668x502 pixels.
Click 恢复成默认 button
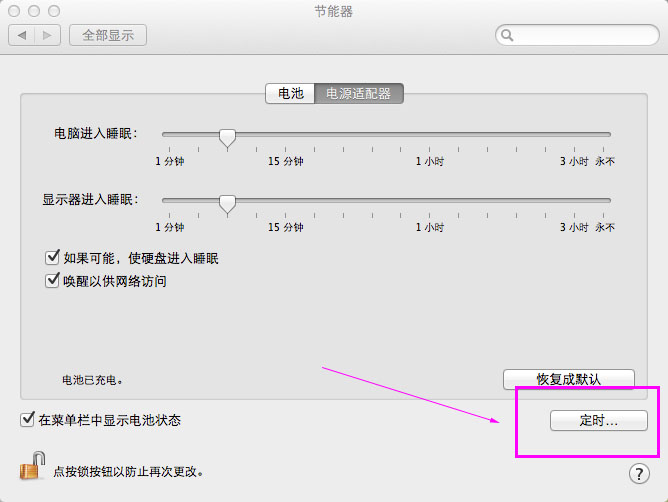pos(569,379)
